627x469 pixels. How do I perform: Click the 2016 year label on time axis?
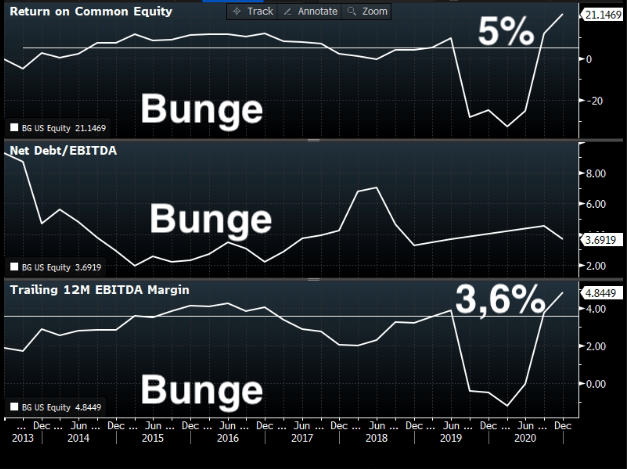coord(228,438)
